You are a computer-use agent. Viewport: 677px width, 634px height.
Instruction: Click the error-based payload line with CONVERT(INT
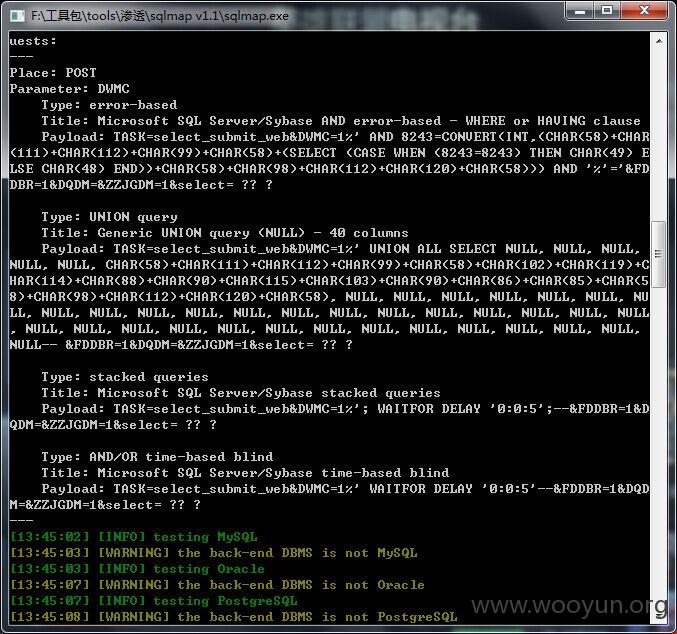pyautogui.click(x=345, y=137)
